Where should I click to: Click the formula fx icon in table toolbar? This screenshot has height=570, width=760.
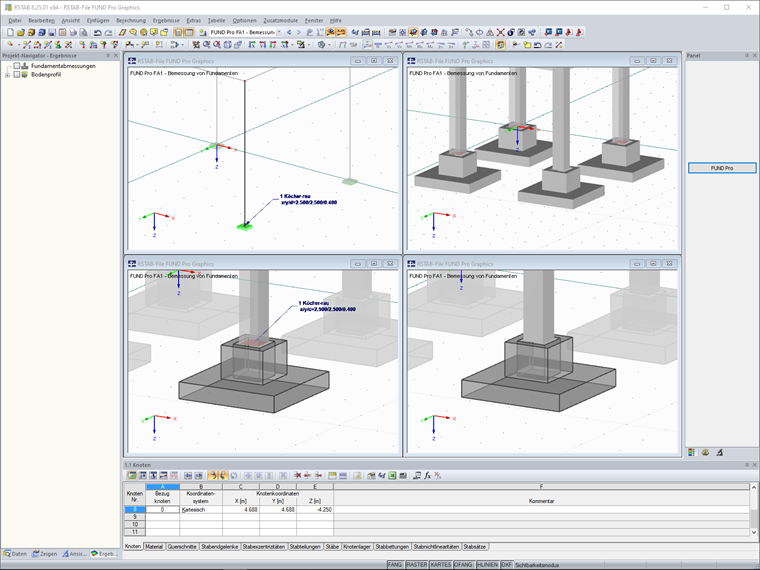[x=427, y=475]
